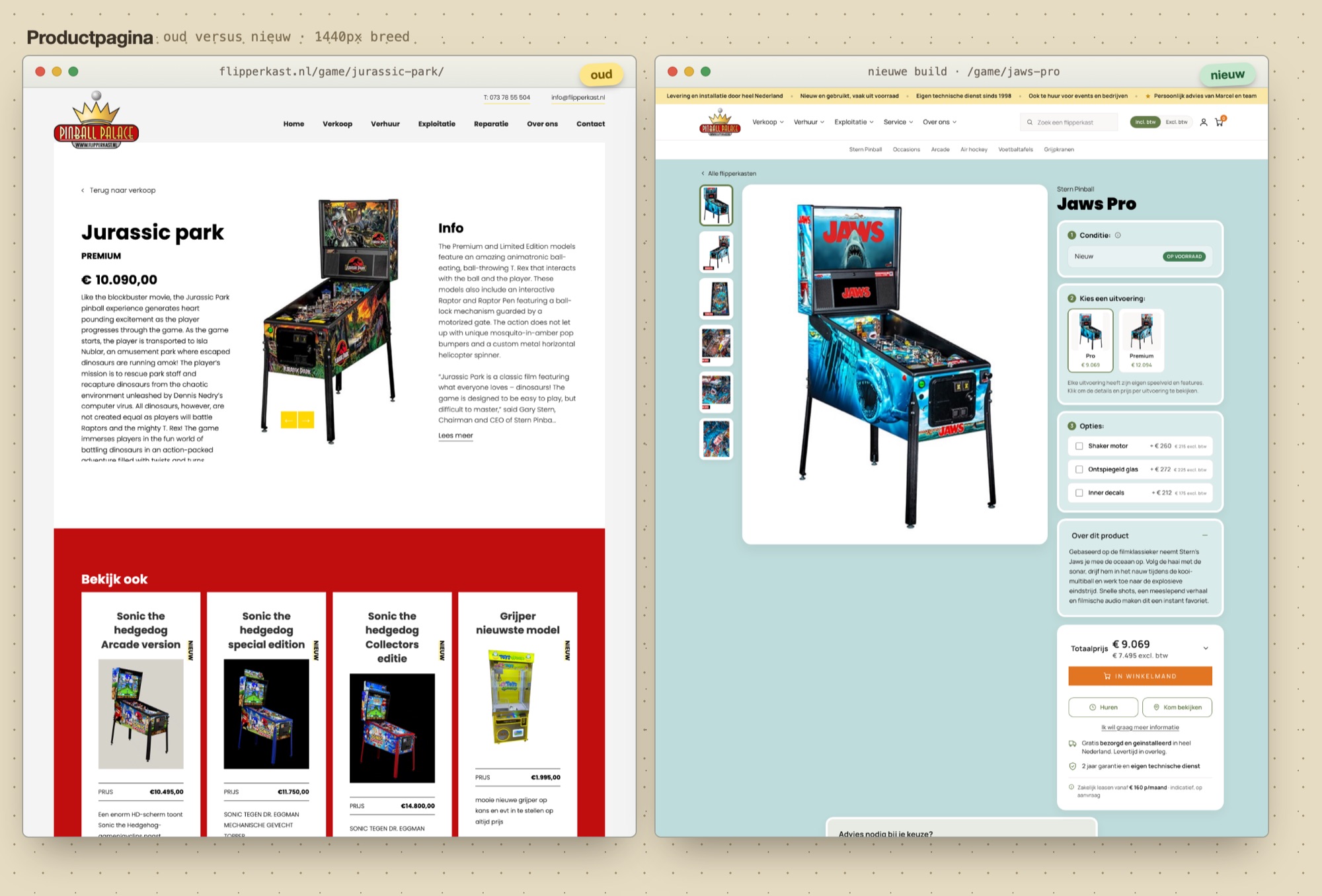1322x896 pixels.
Task: Select the third Jaws playfield thumbnail
Action: click(x=716, y=299)
